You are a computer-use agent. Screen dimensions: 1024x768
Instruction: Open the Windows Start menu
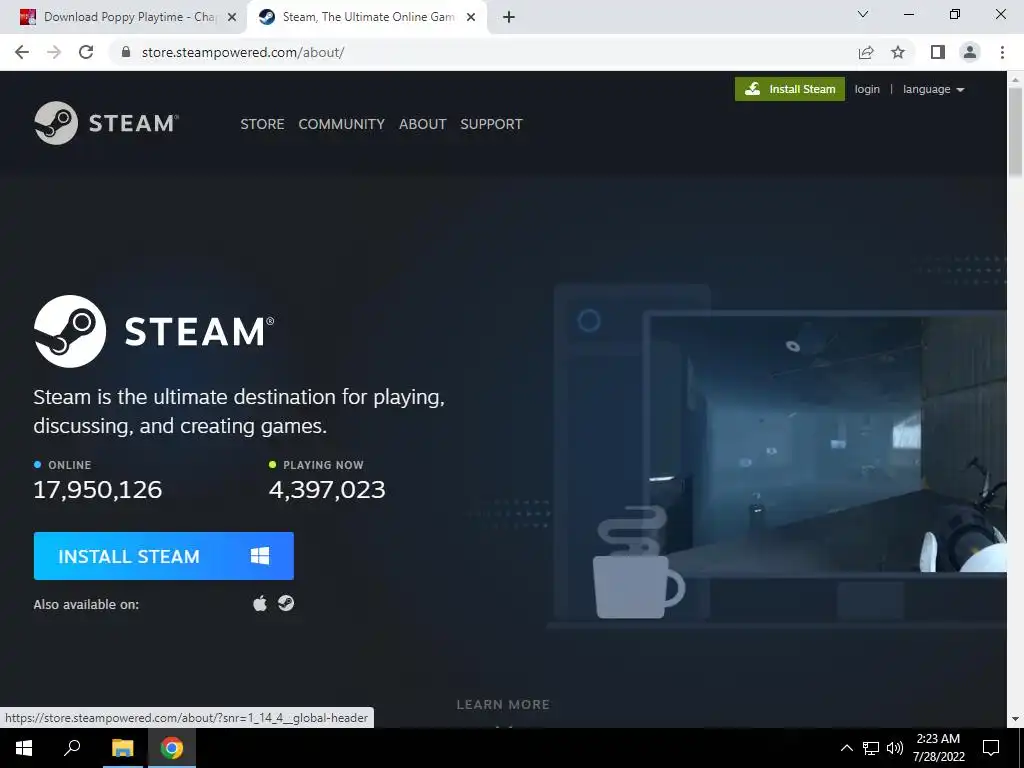(24, 748)
